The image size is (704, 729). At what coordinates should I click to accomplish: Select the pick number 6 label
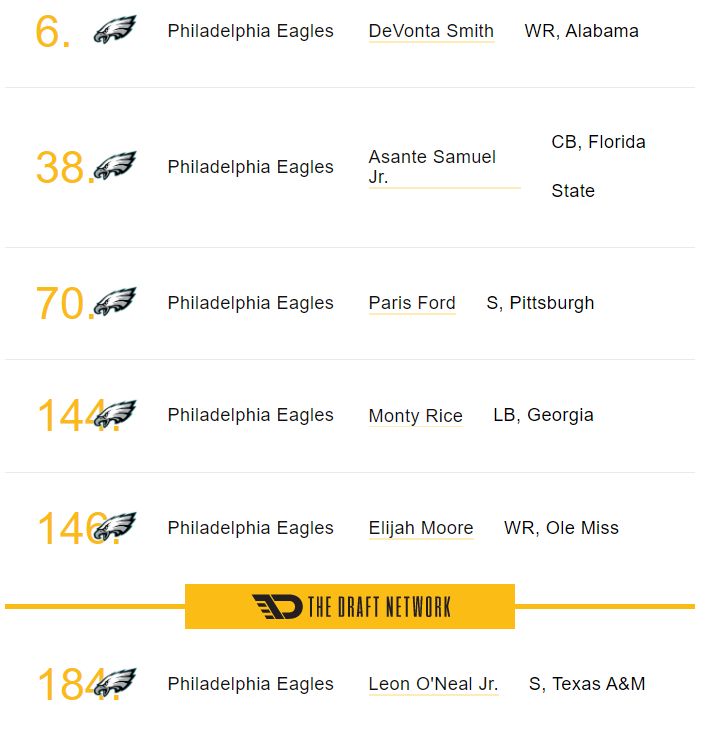click(53, 32)
